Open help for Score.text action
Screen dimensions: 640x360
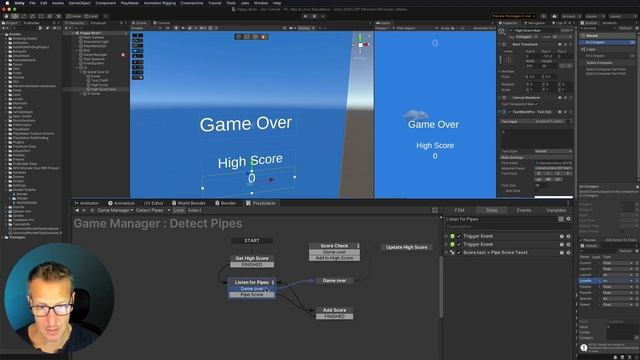(x=562, y=253)
